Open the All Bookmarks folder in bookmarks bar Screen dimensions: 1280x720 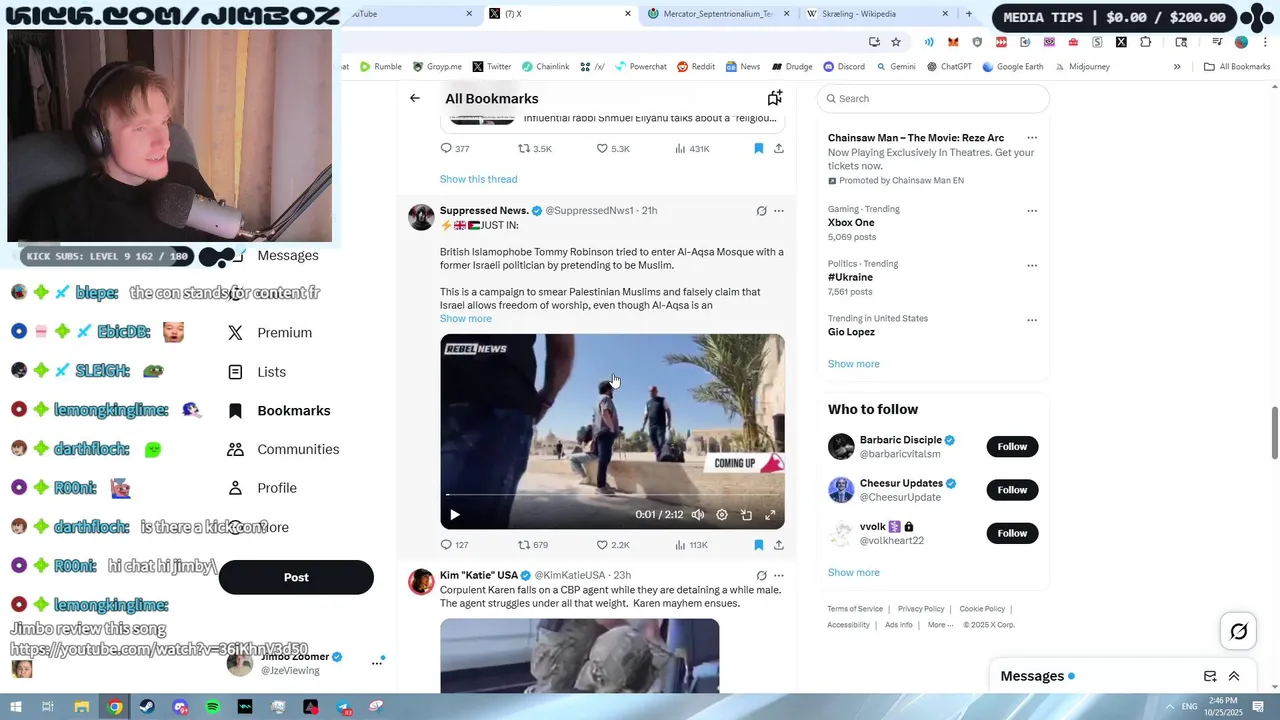click(x=1237, y=67)
